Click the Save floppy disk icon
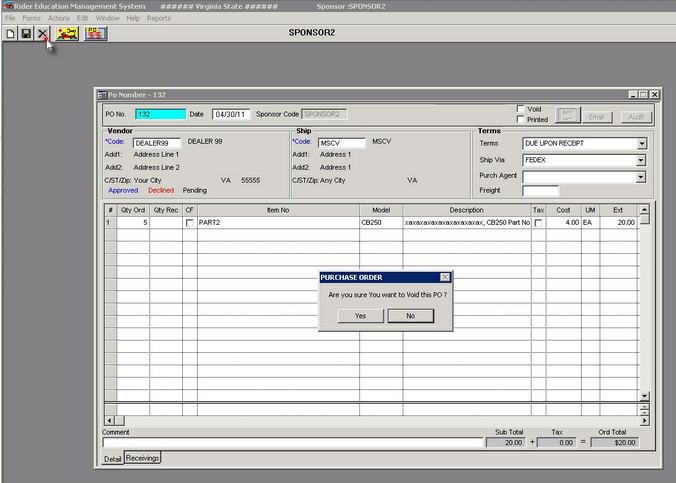The image size is (676, 483). 26,33
